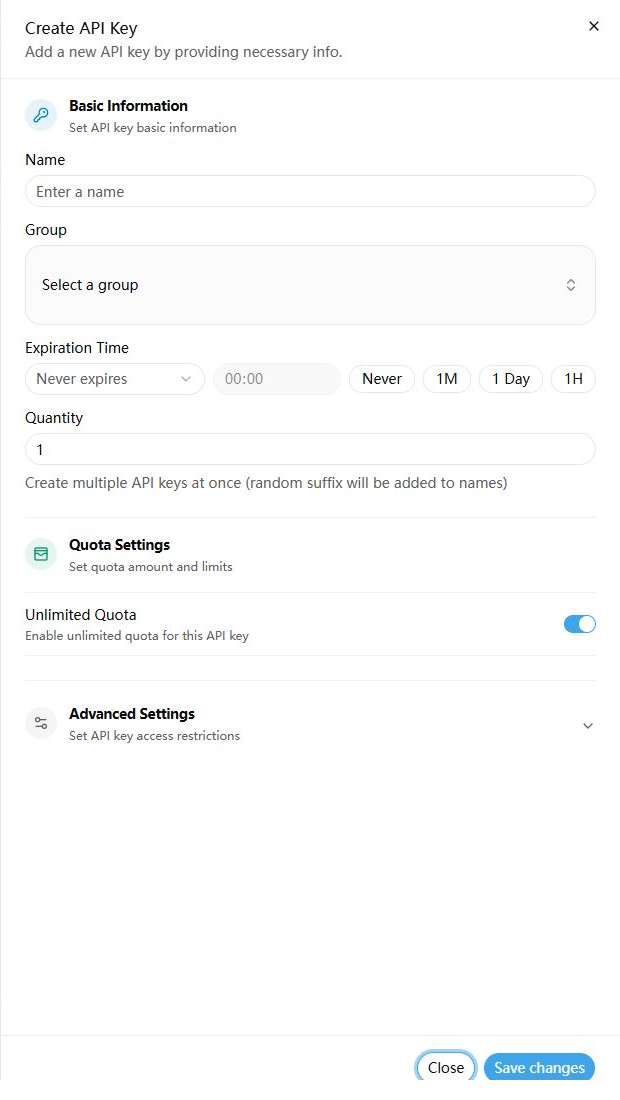Click the 'Create multiple API keys at once' hint
This screenshot has height=1100, width=620.
tap(266, 483)
